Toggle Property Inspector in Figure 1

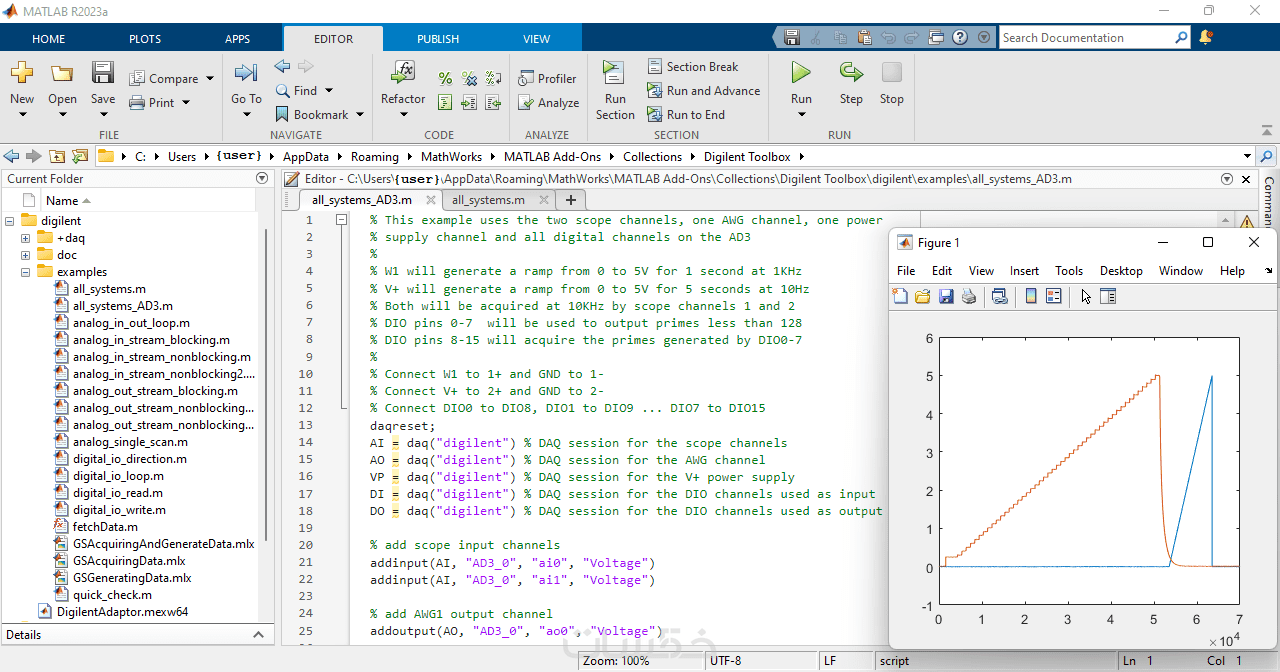[x=1108, y=296]
